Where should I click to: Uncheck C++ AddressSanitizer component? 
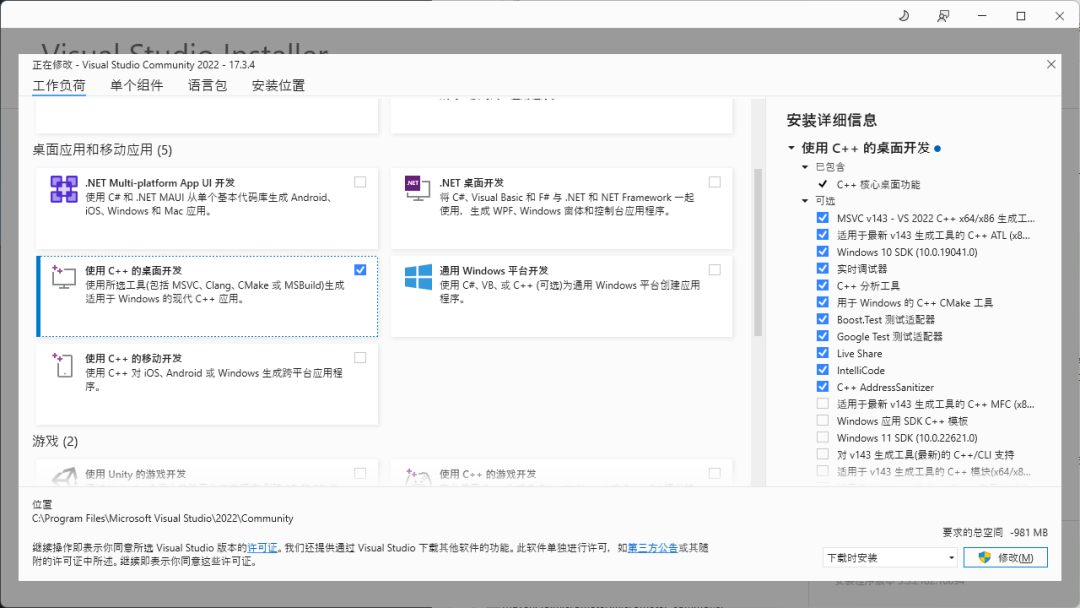(x=822, y=386)
